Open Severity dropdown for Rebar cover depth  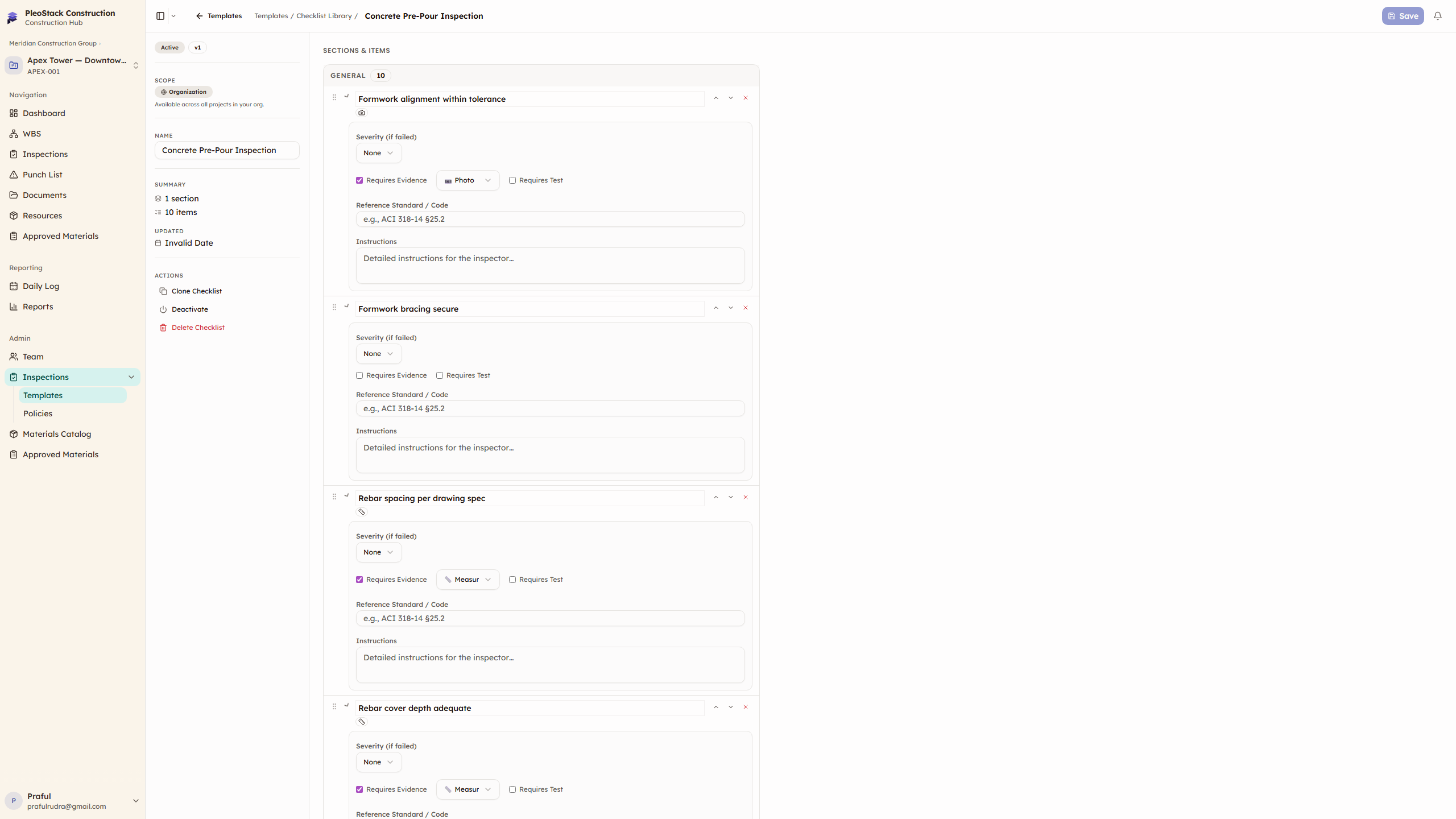point(379,762)
